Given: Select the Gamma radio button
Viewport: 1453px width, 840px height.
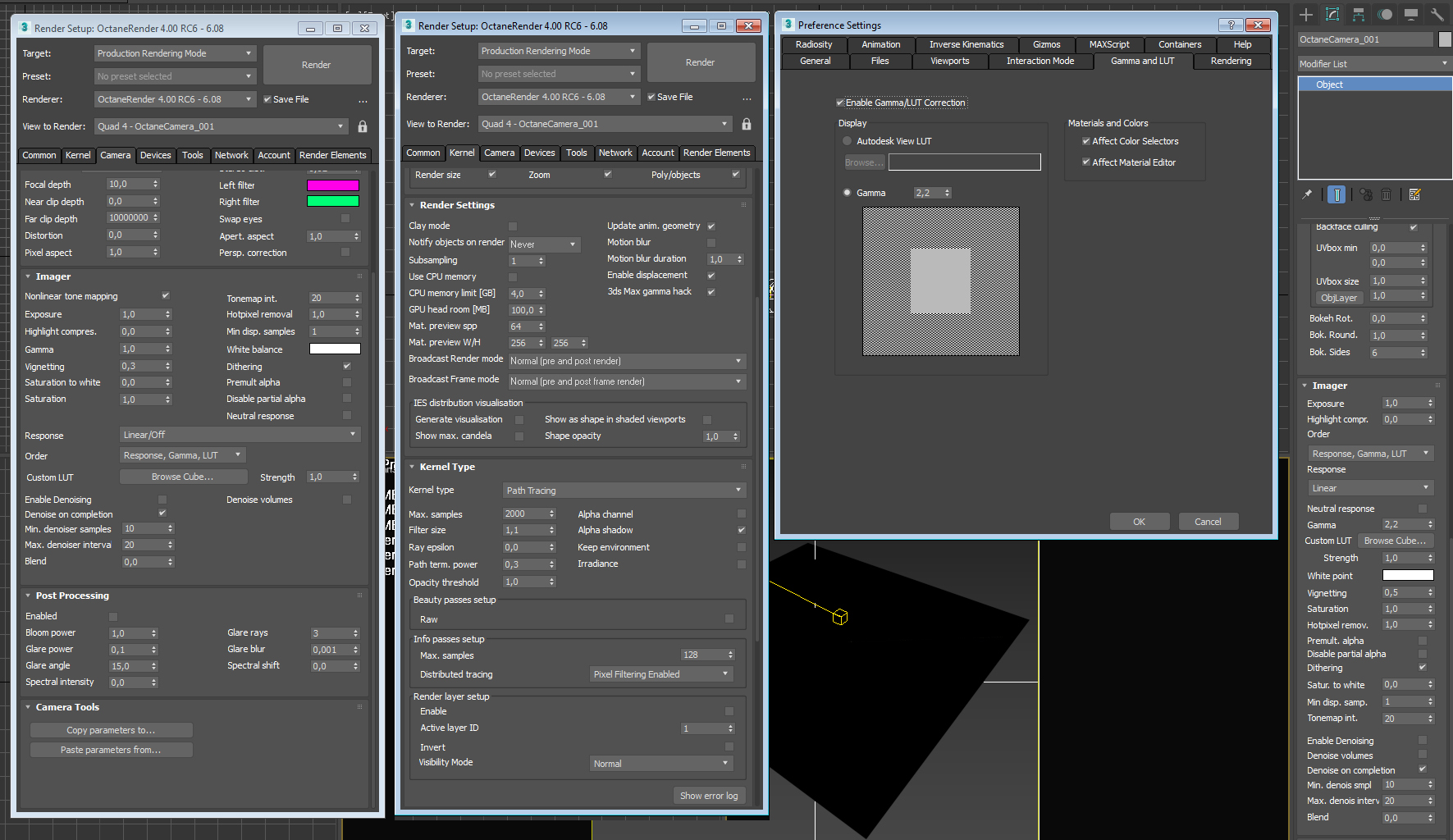Looking at the screenshot, I should pyautogui.click(x=848, y=193).
